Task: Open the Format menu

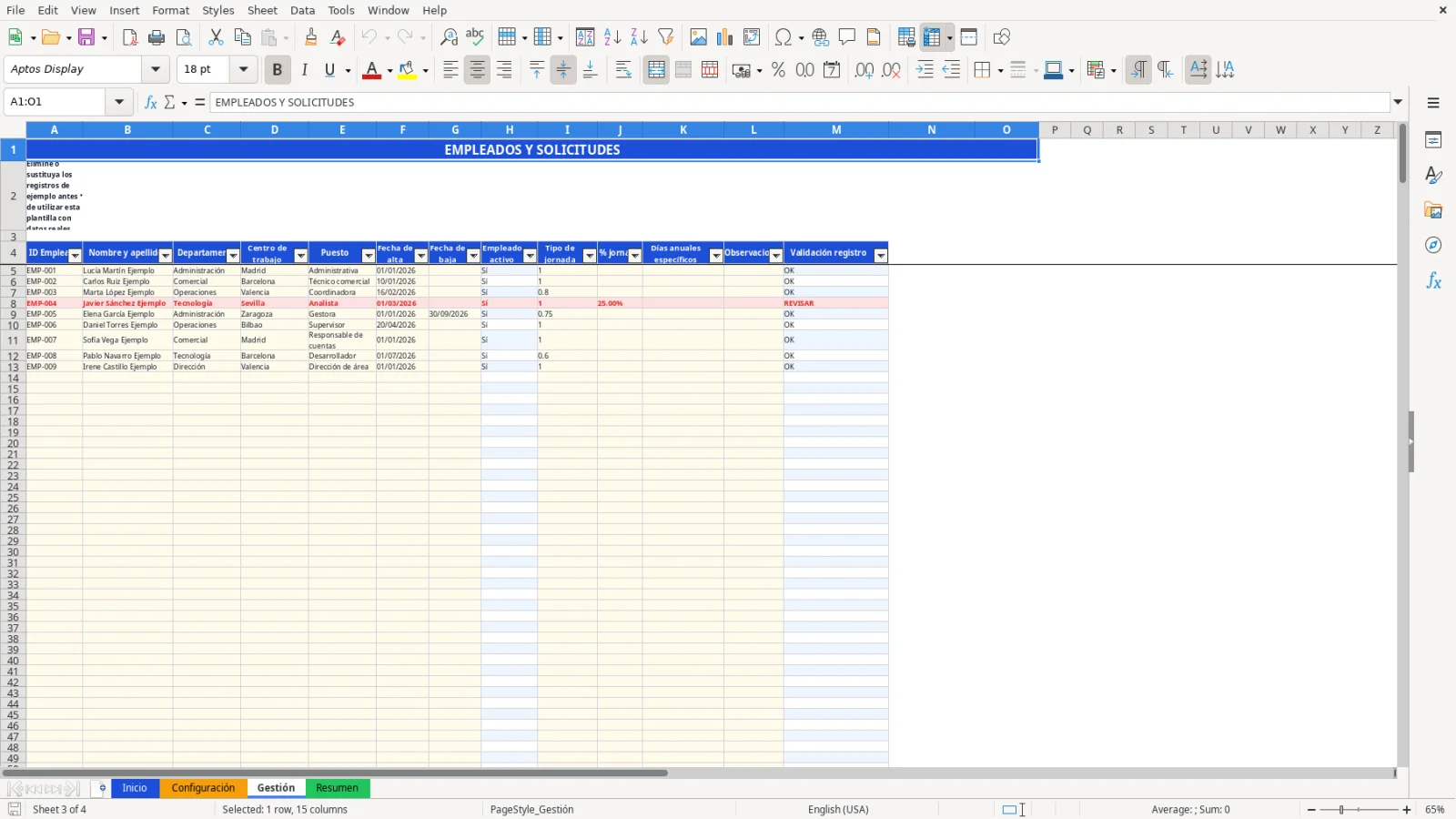Action: click(171, 10)
